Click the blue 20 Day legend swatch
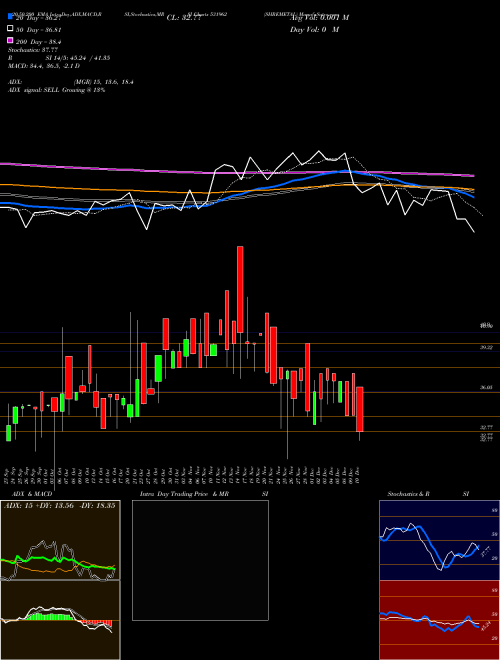The image size is (500, 660). click(11, 17)
